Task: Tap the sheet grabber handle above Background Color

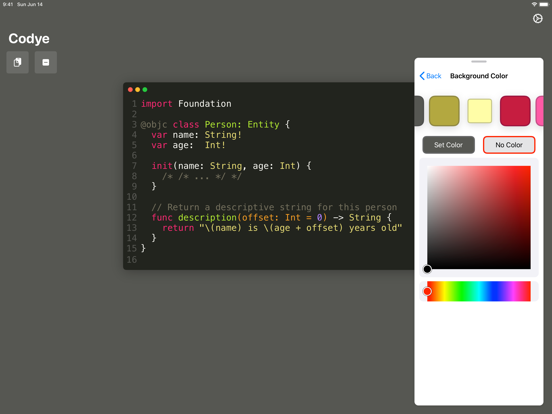Action: [x=479, y=62]
